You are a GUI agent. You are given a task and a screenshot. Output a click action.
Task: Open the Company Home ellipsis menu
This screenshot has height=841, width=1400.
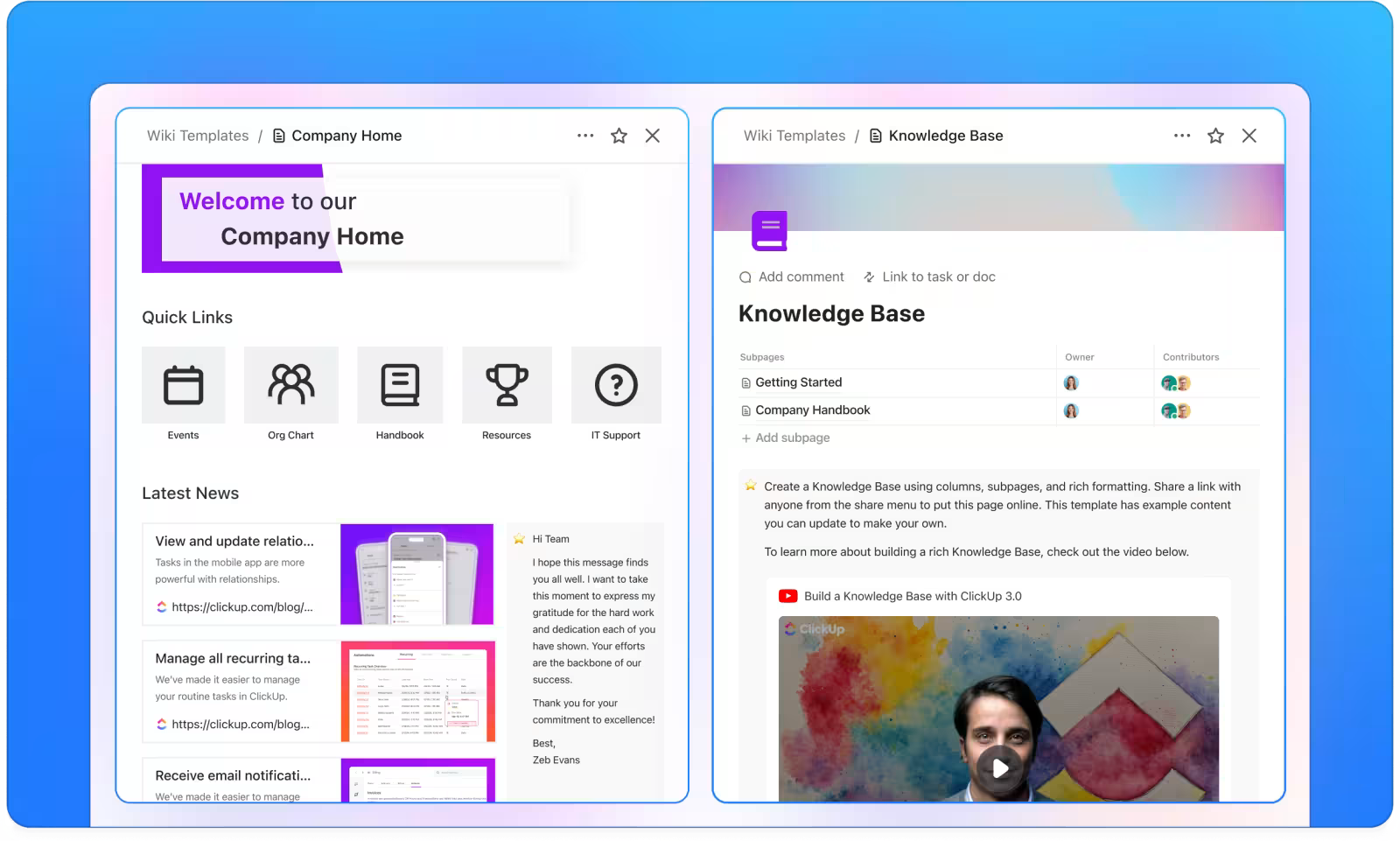pyautogui.click(x=584, y=136)
